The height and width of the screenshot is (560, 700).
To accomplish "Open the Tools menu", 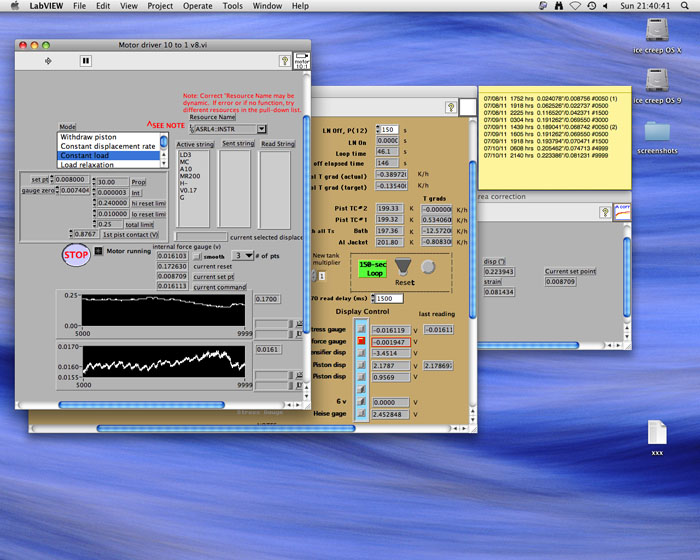I will coord(232,6).
